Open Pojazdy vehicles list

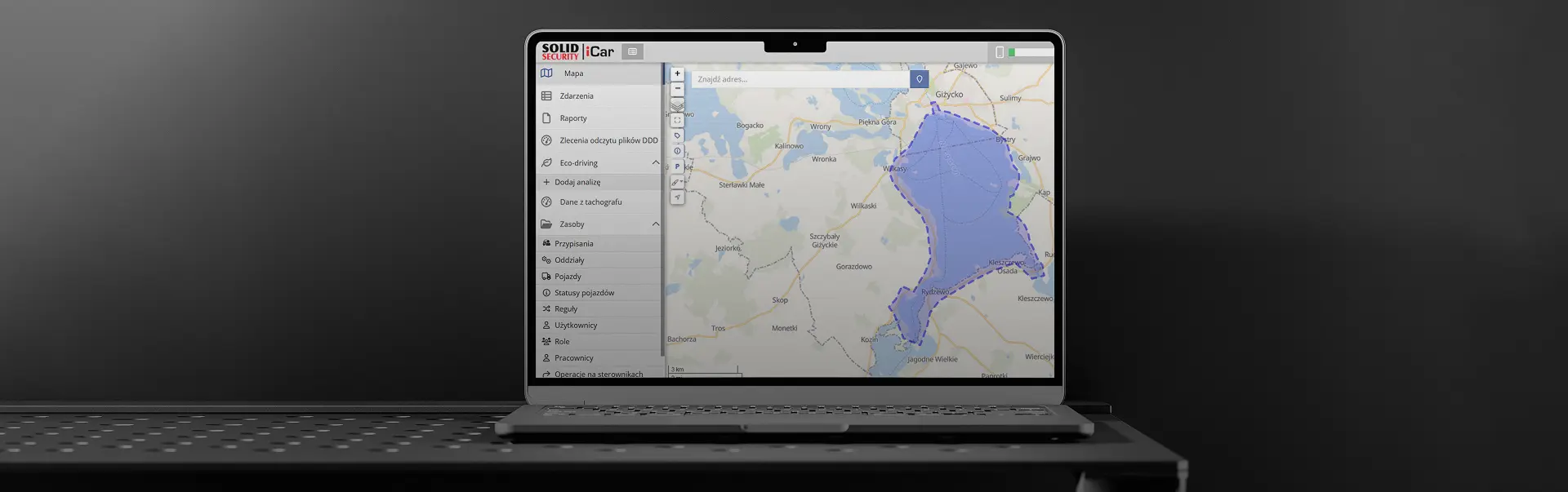[x=568, y=277]
